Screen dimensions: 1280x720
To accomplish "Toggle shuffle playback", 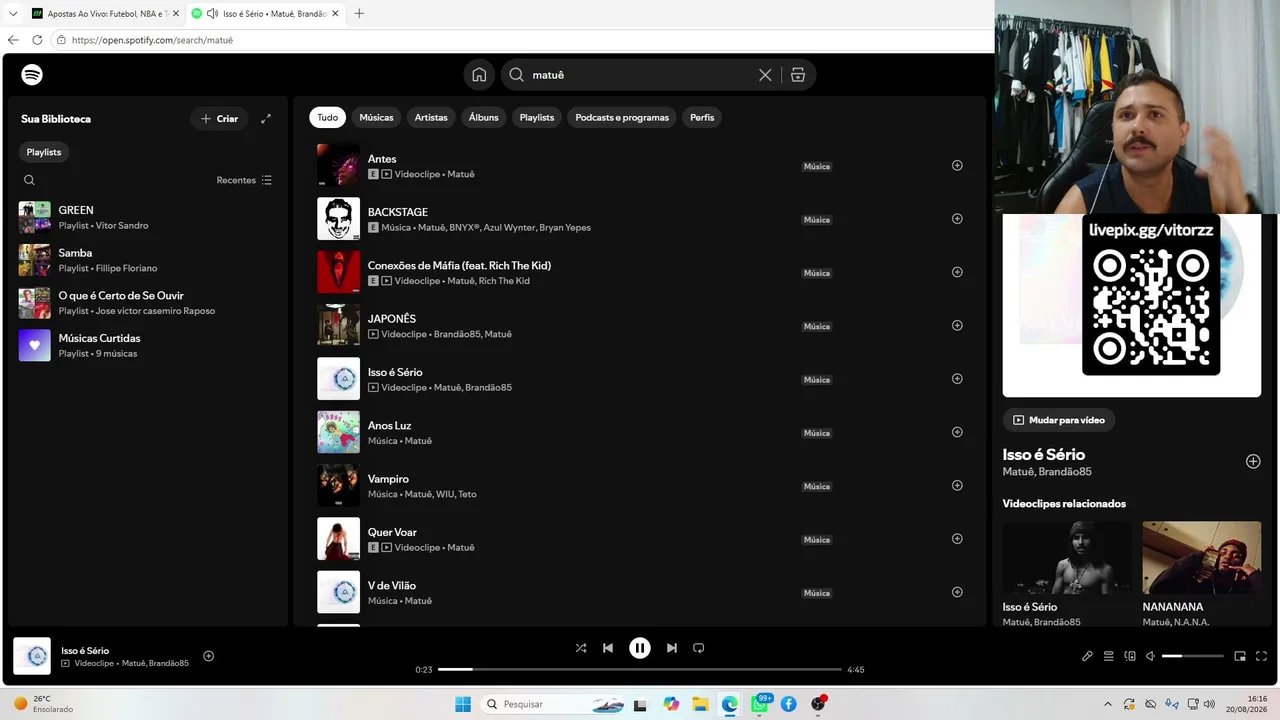I will (x=581, y=648).
